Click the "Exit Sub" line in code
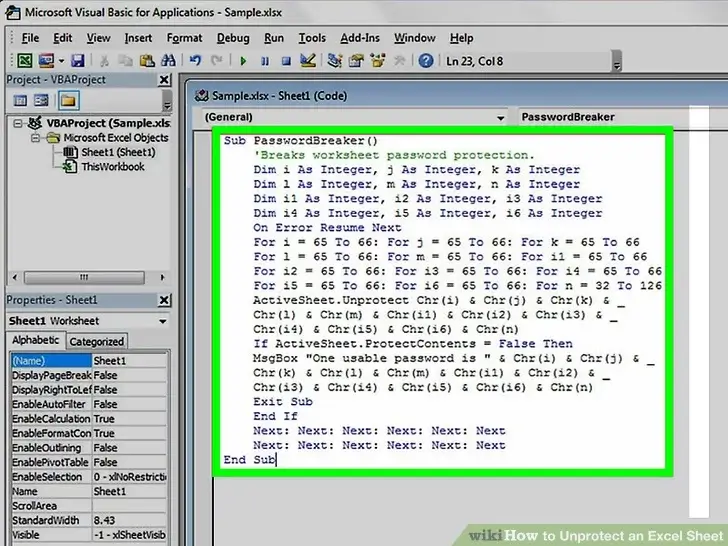 pyautogui.click(x=283, y=402)
